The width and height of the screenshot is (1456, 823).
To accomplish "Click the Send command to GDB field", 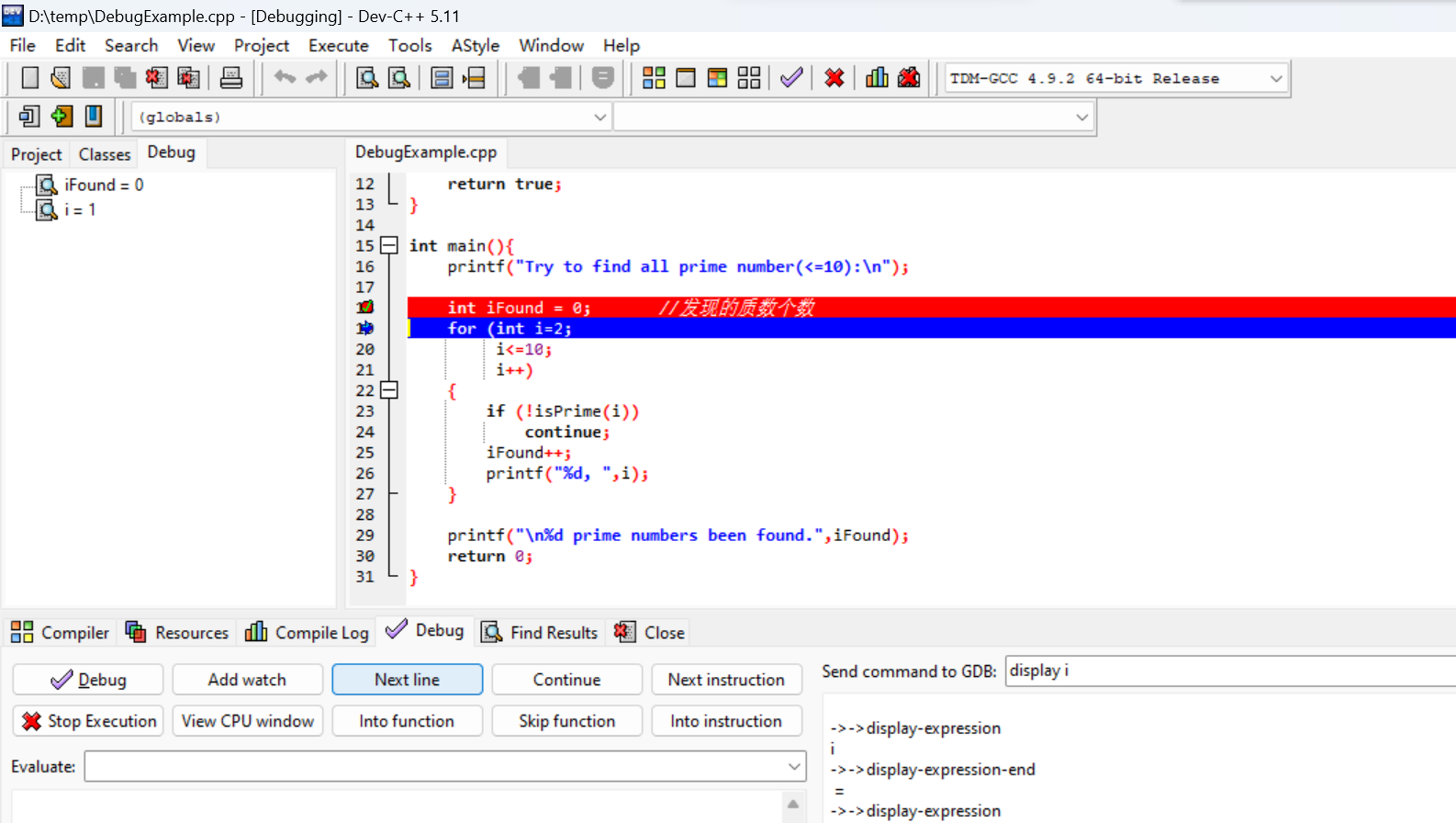I will click(1230, 671).
